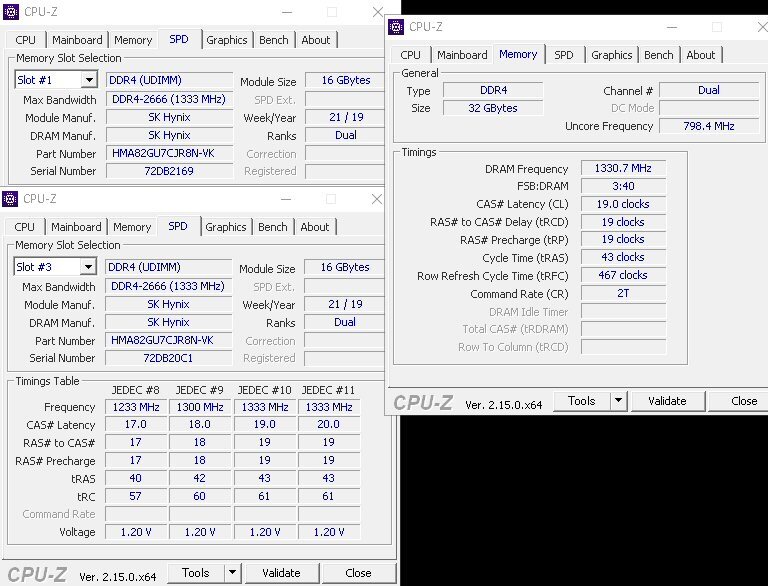Click Validate button in Slot #3 window
This screenshot has width=768, height=586.
pos(281,573)
